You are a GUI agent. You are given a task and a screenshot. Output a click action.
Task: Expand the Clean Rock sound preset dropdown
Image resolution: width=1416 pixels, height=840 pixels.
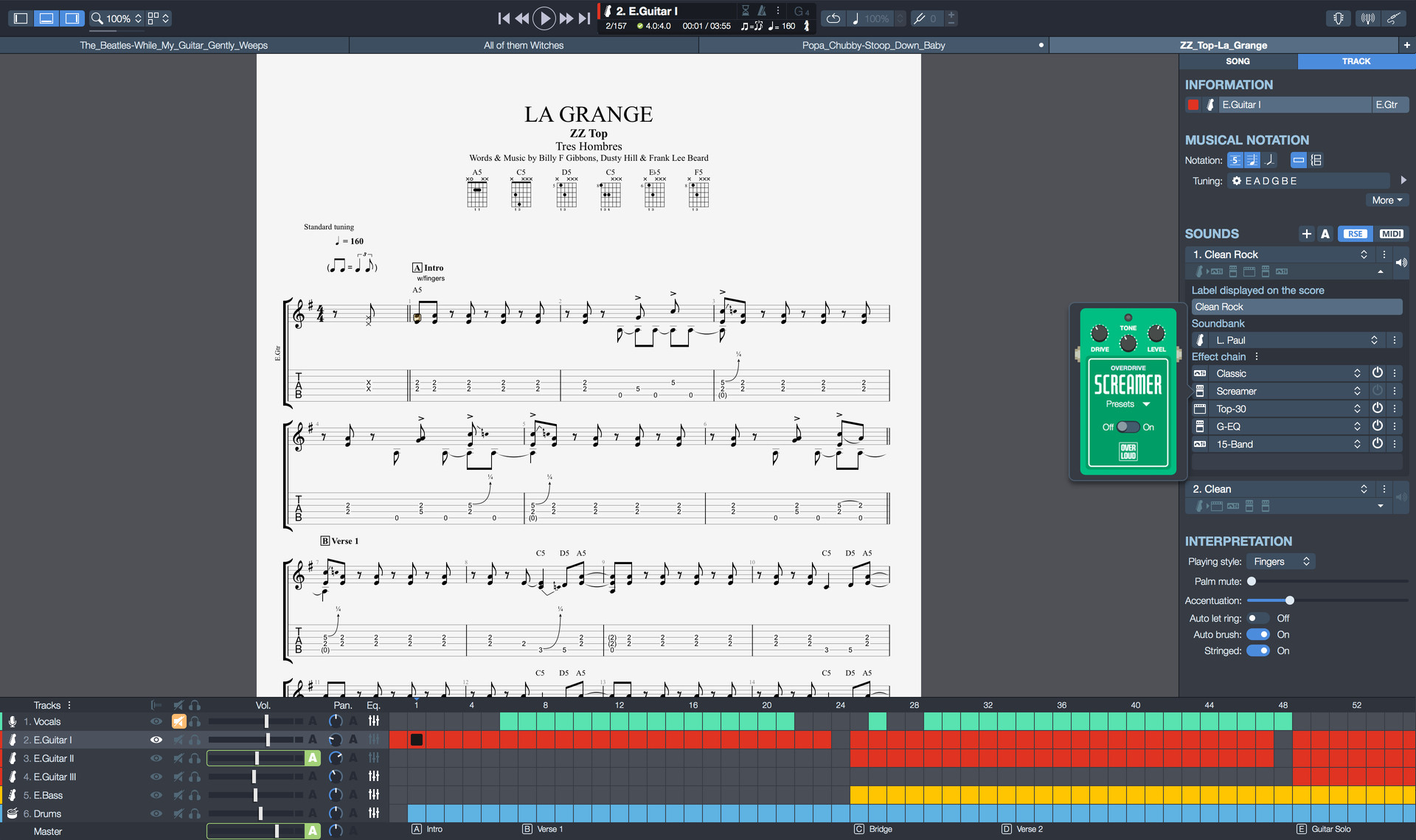pos(1364,254)
